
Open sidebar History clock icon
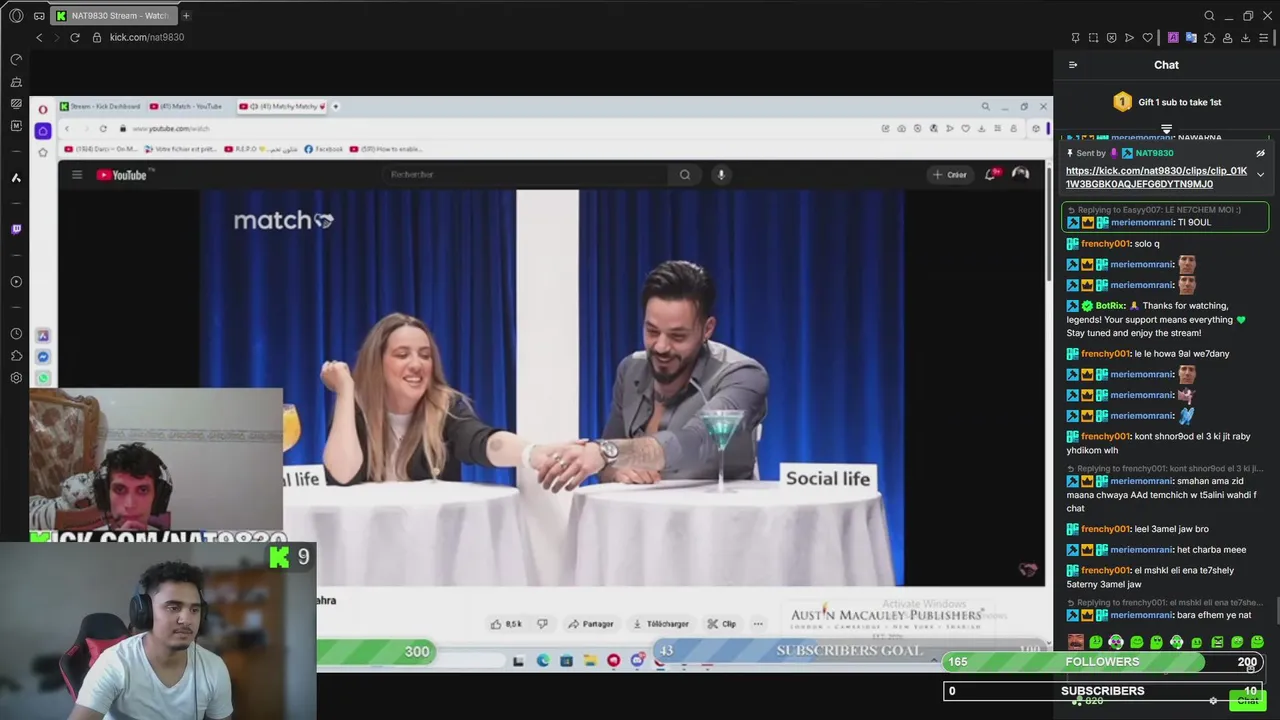(x=16, y=334)
